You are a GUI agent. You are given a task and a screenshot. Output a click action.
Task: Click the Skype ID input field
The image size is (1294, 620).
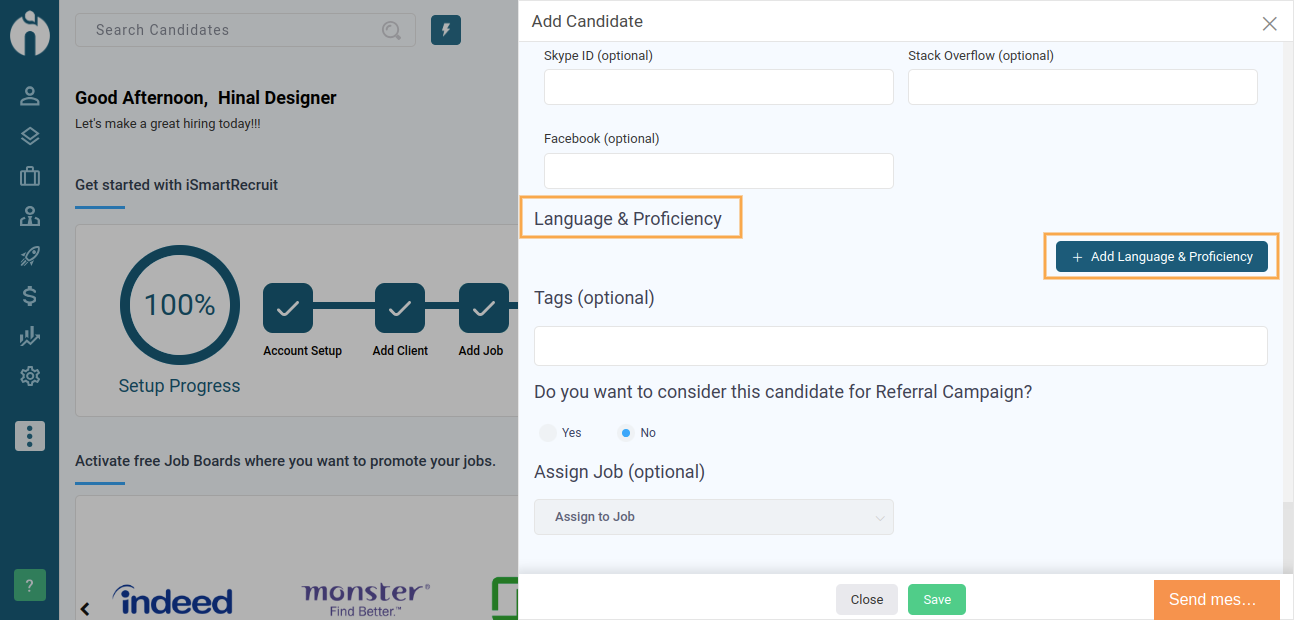(x=719, y=87)
